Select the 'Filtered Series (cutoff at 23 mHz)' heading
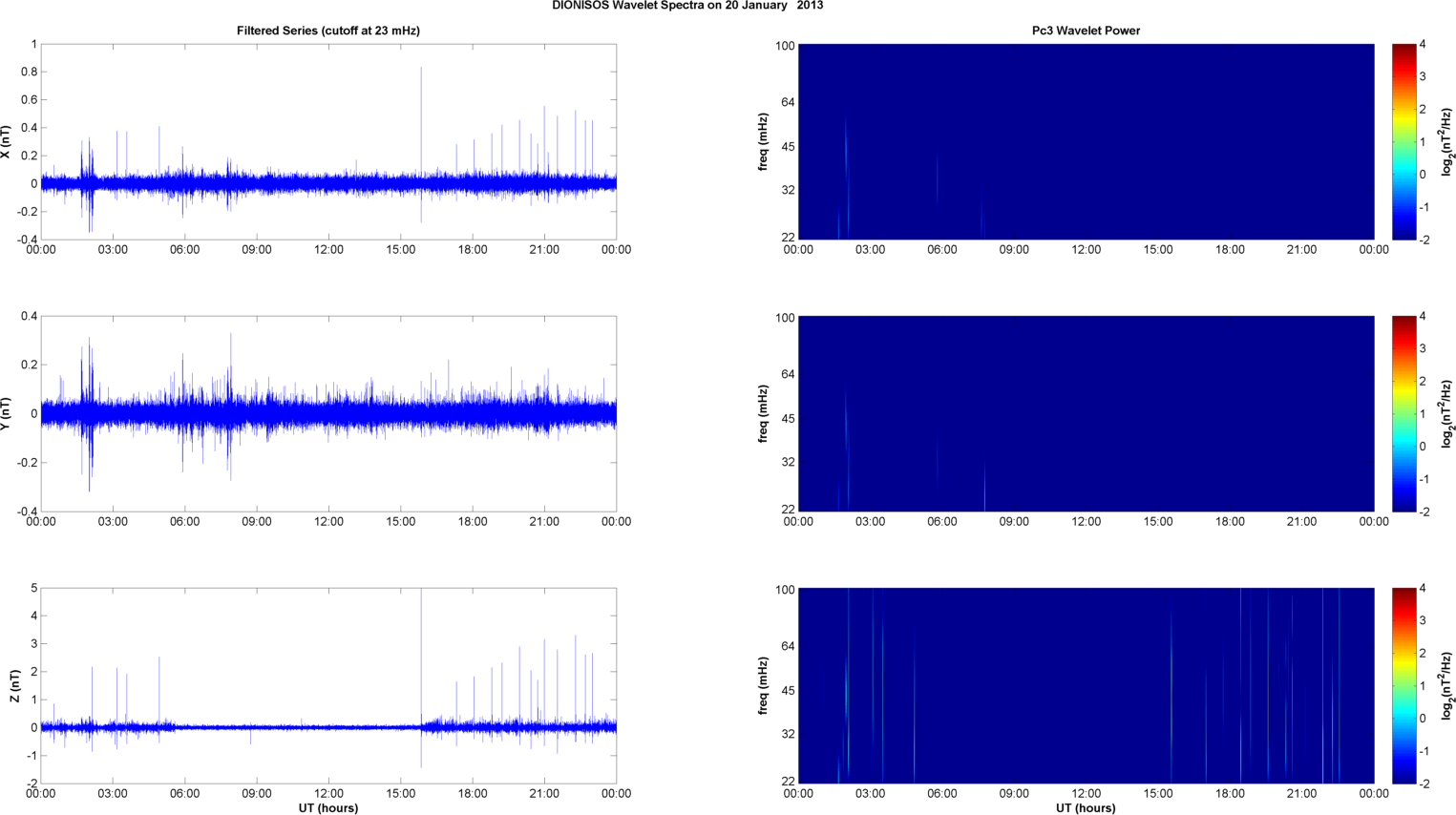 point(328,31)
